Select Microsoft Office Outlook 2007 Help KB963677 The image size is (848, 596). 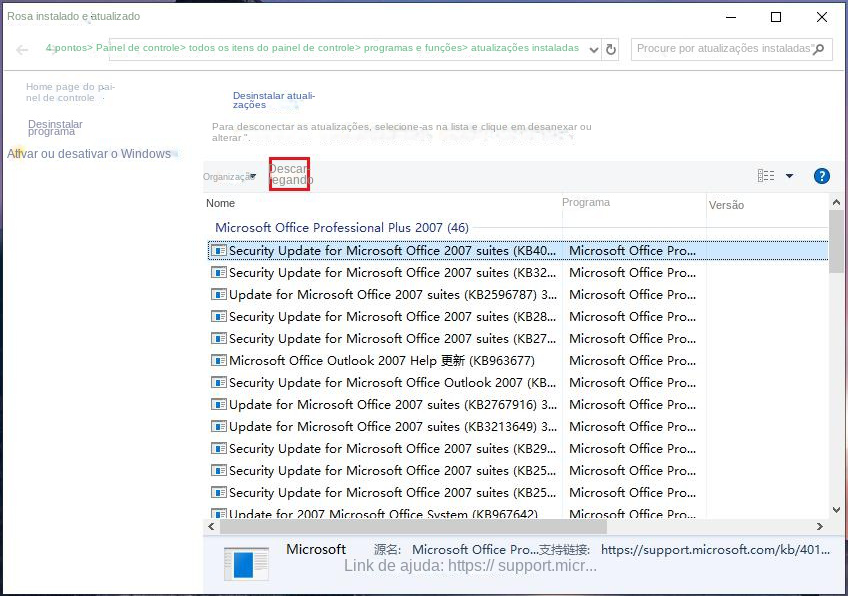tap(518, 361)
